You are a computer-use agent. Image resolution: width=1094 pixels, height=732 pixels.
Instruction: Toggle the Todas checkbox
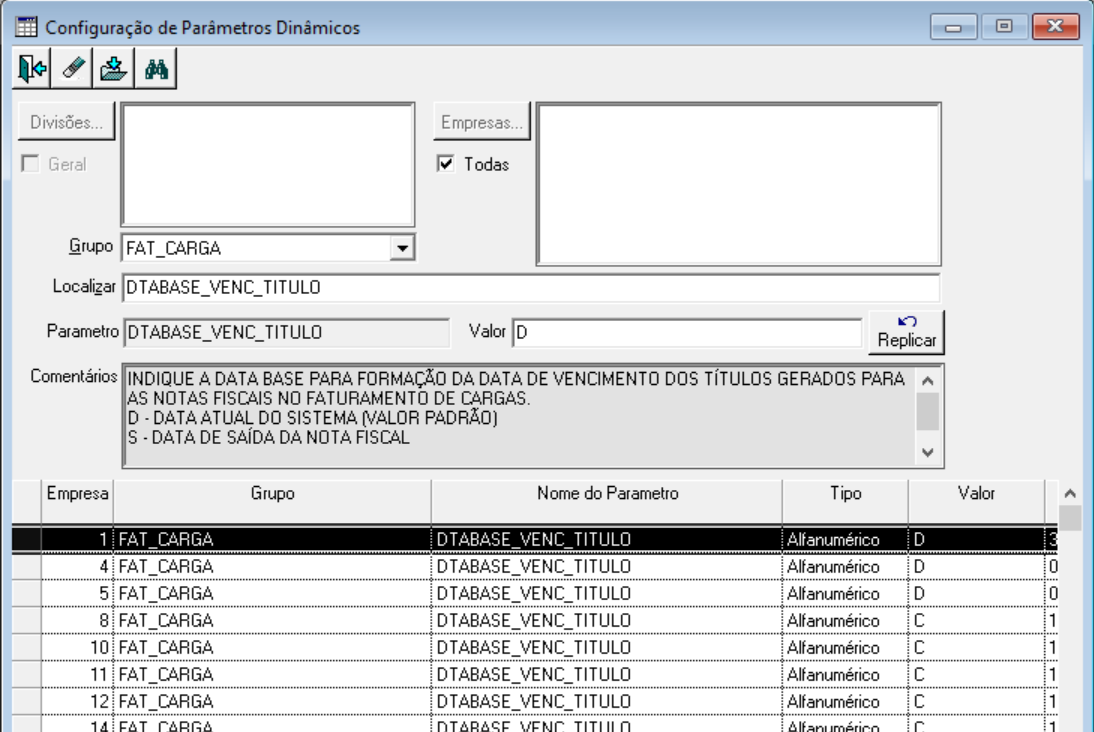coord(446,164)
